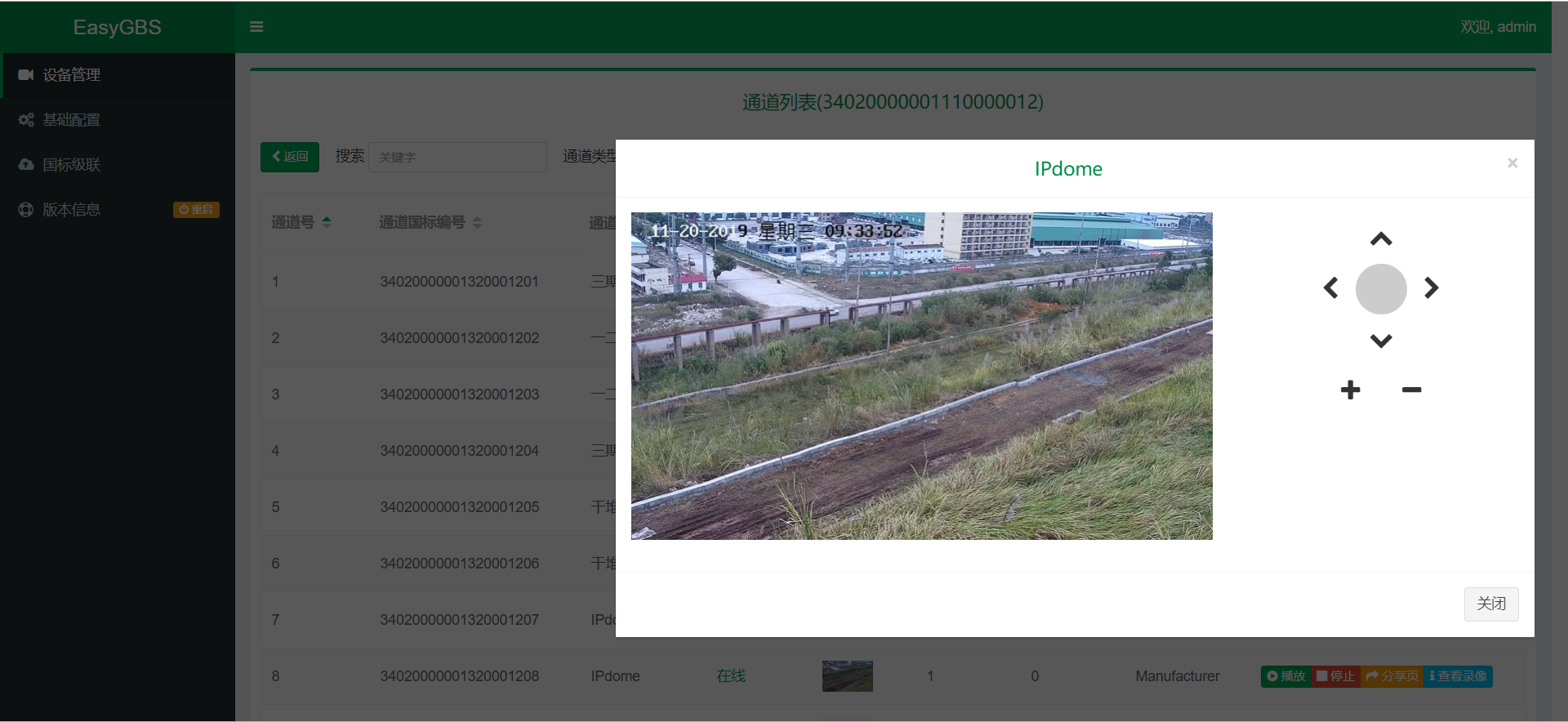This screenshot has width=1568, height=722.
Task: Pan the camera up with the up arrow
Action: click(x=1381, y=239)
